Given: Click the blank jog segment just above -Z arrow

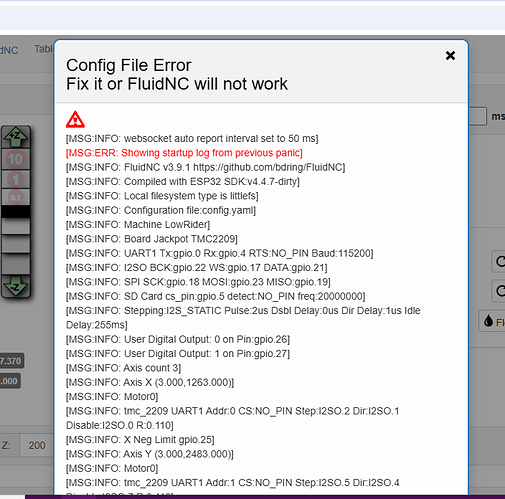Looking at the screenshot, I should click(16, 264).
